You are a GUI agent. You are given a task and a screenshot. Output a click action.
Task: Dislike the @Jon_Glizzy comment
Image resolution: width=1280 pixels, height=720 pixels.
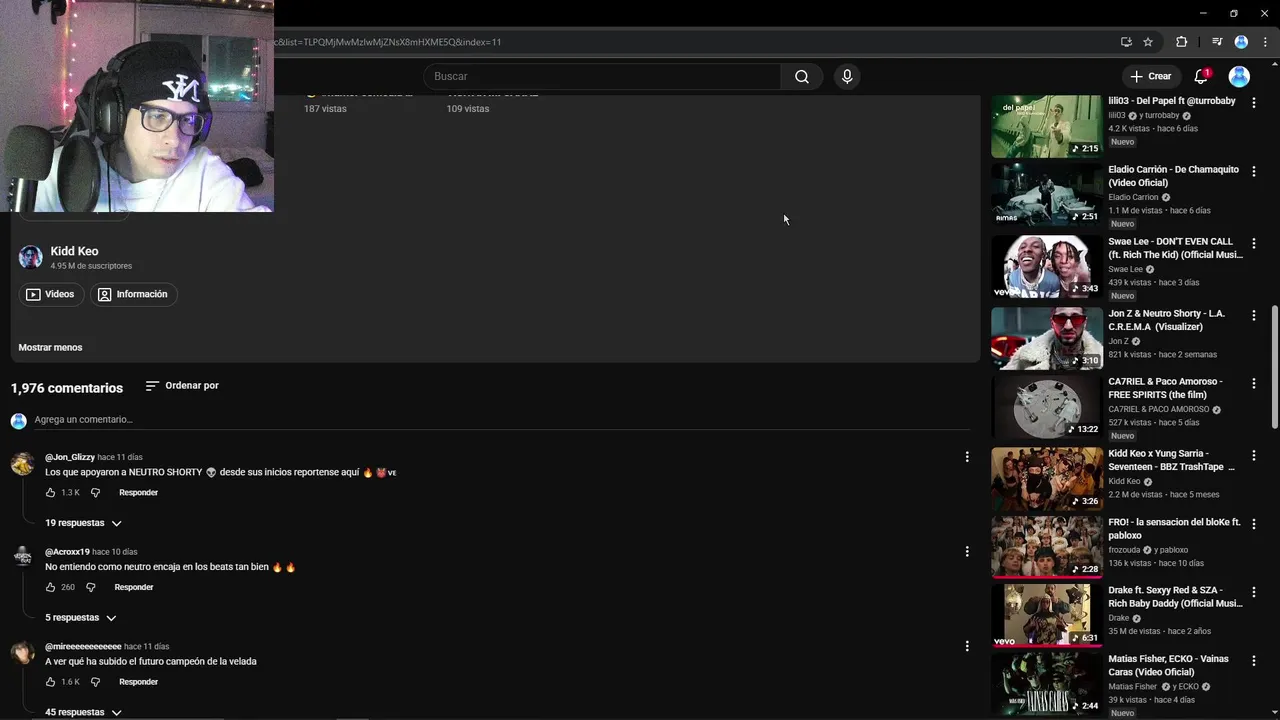pyautogui.click(x=96, y=493)
